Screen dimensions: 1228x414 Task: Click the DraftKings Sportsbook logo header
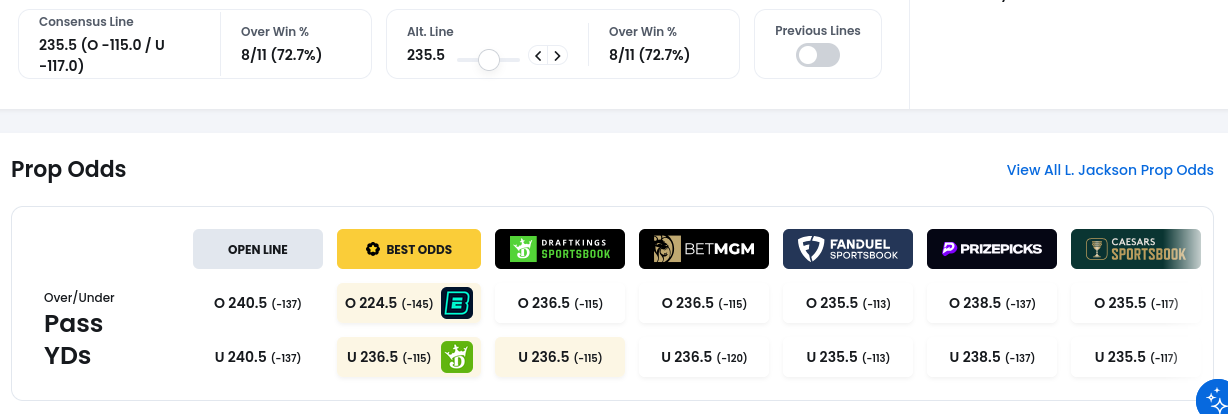point(560,249)
